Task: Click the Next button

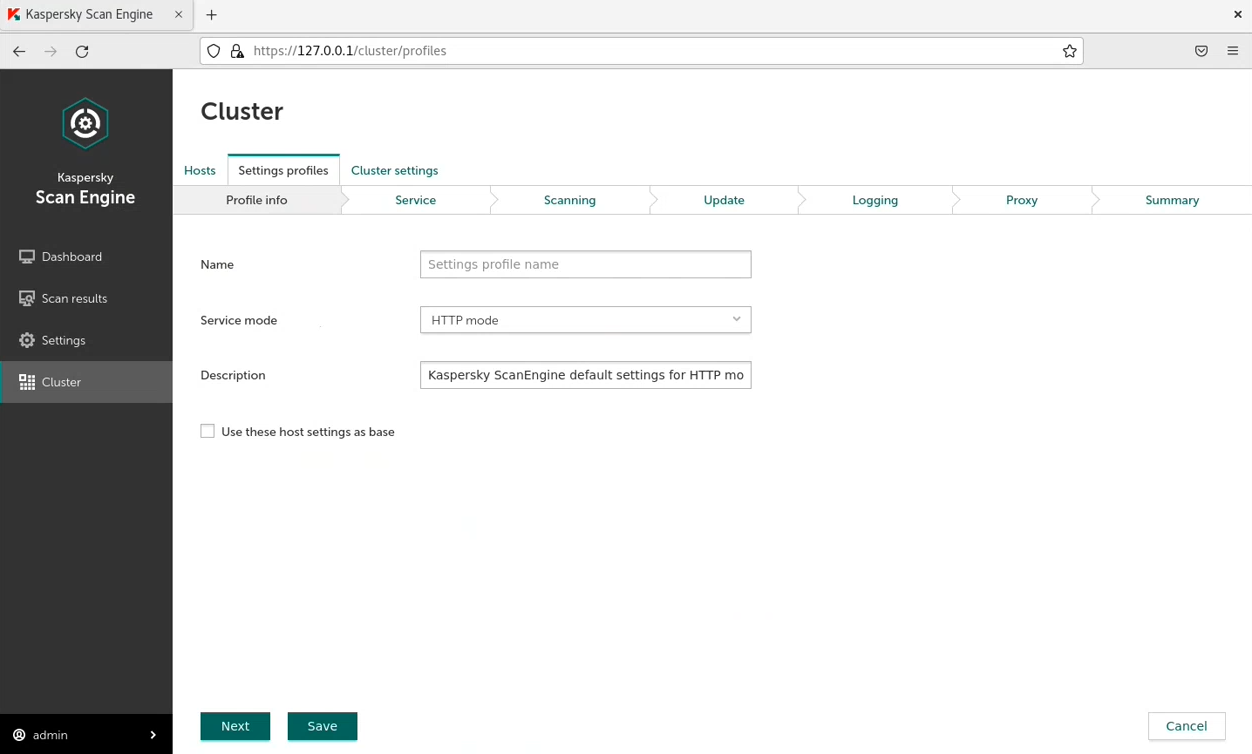Action: tap(235, 726)
